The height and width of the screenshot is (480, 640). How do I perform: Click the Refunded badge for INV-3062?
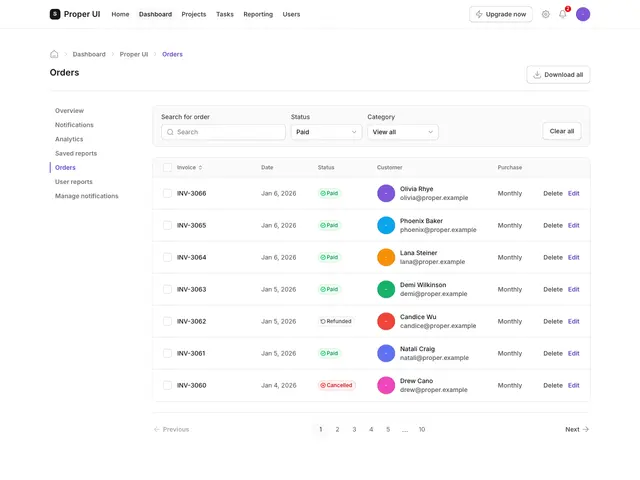(x=336, y=321)
